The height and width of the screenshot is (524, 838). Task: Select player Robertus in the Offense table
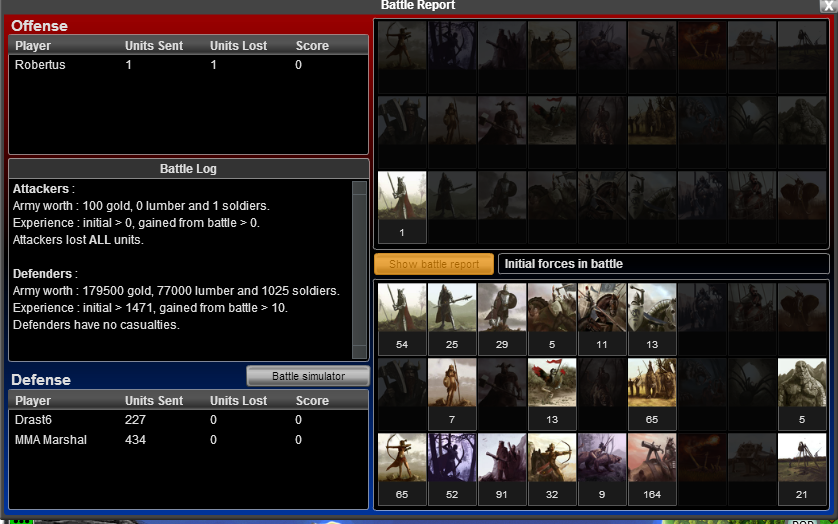[x=40, y=64]
